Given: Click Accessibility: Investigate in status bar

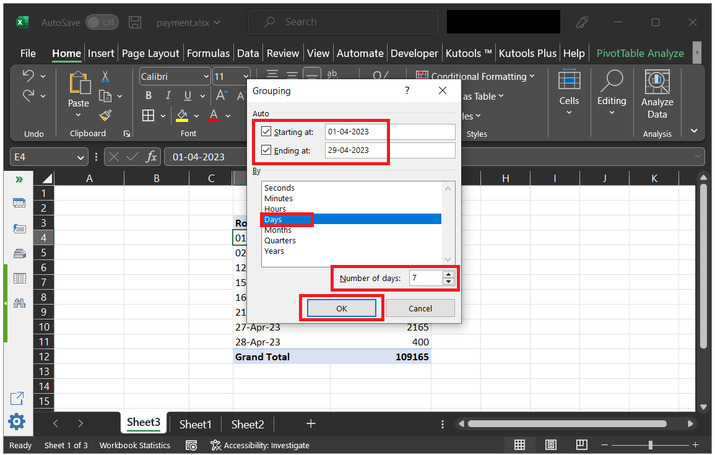Looking at the screenshot, I should [260, 445].
